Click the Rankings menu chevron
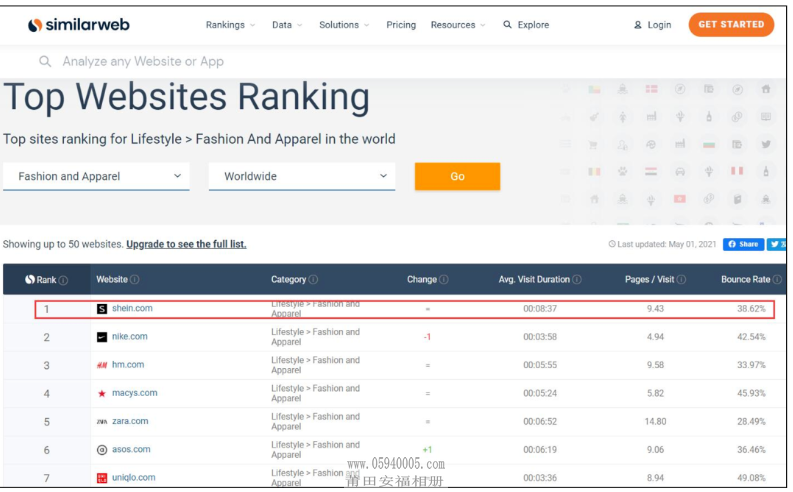The image size is (793, 492). (x=252, y=25)
